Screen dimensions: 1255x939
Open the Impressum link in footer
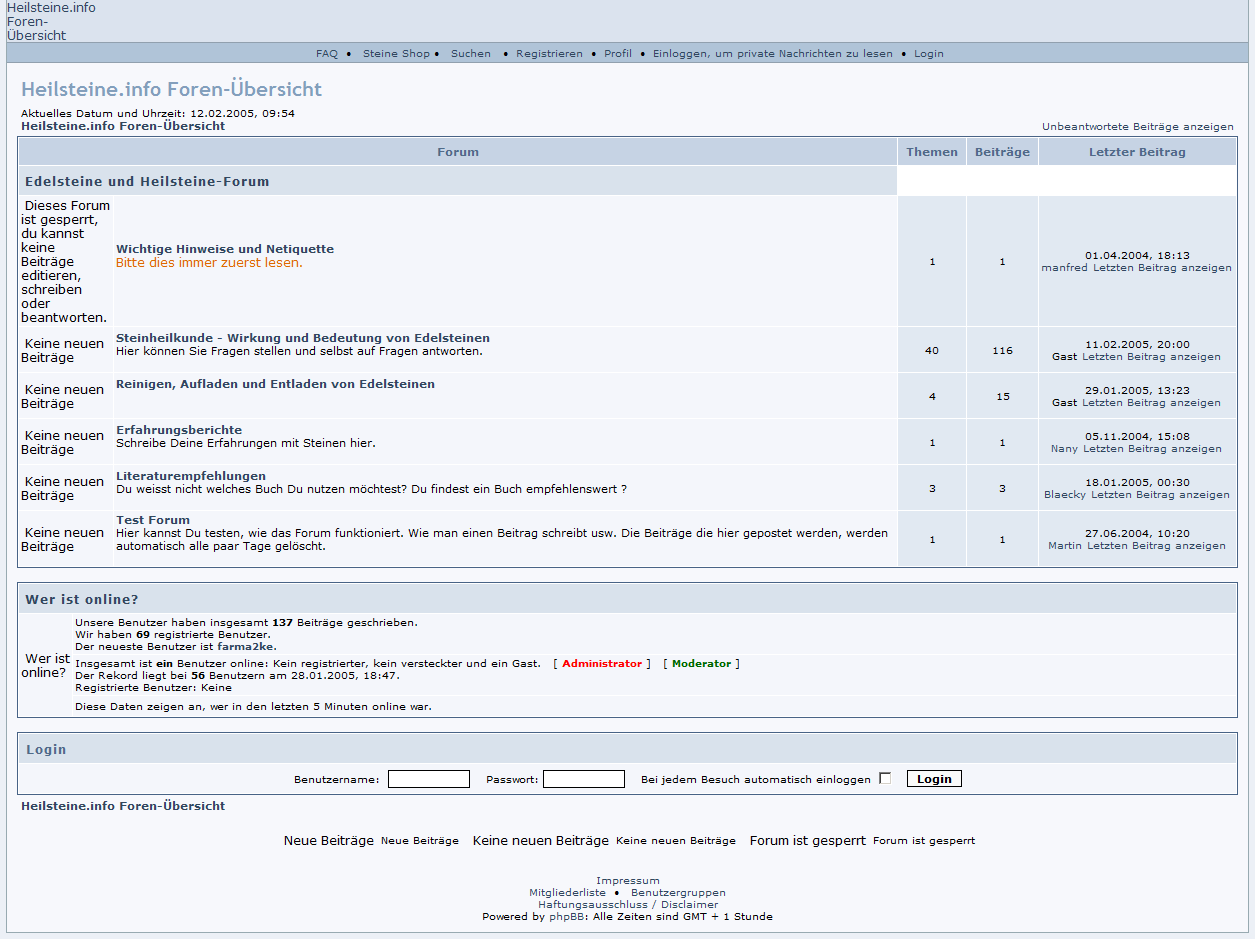point(627,881)
